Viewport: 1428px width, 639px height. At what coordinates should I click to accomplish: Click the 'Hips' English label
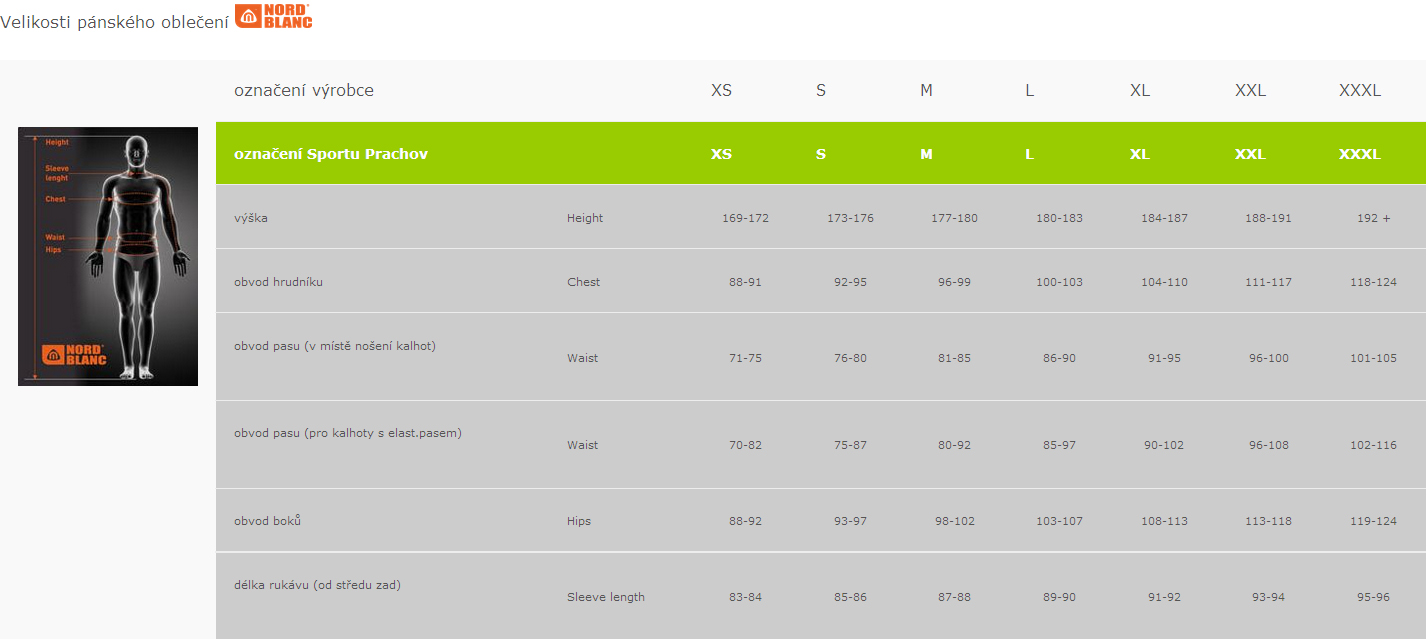pyautogui.click(x=578, y=521)
